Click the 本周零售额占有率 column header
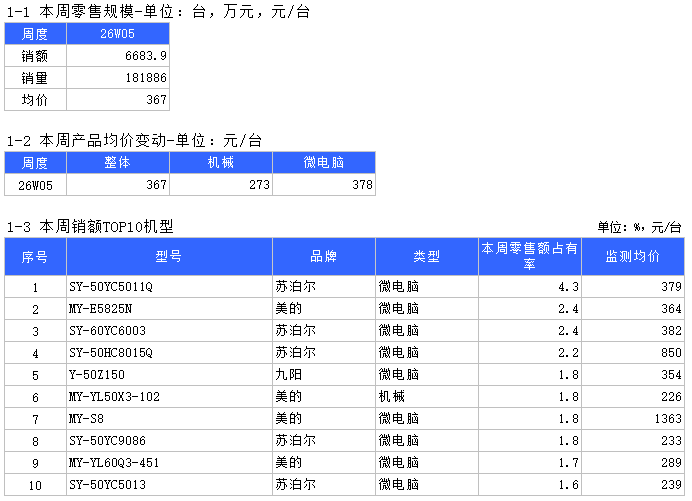 click(x=529, y=257)
